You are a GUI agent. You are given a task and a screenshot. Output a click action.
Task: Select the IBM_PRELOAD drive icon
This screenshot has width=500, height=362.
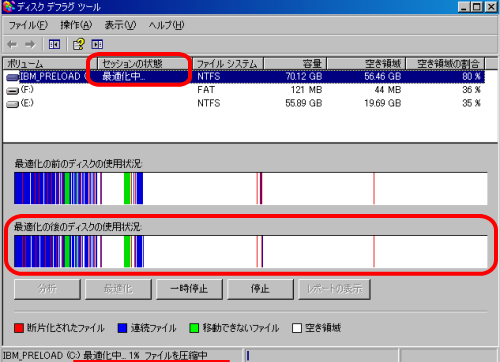click(x=13, y=77)
